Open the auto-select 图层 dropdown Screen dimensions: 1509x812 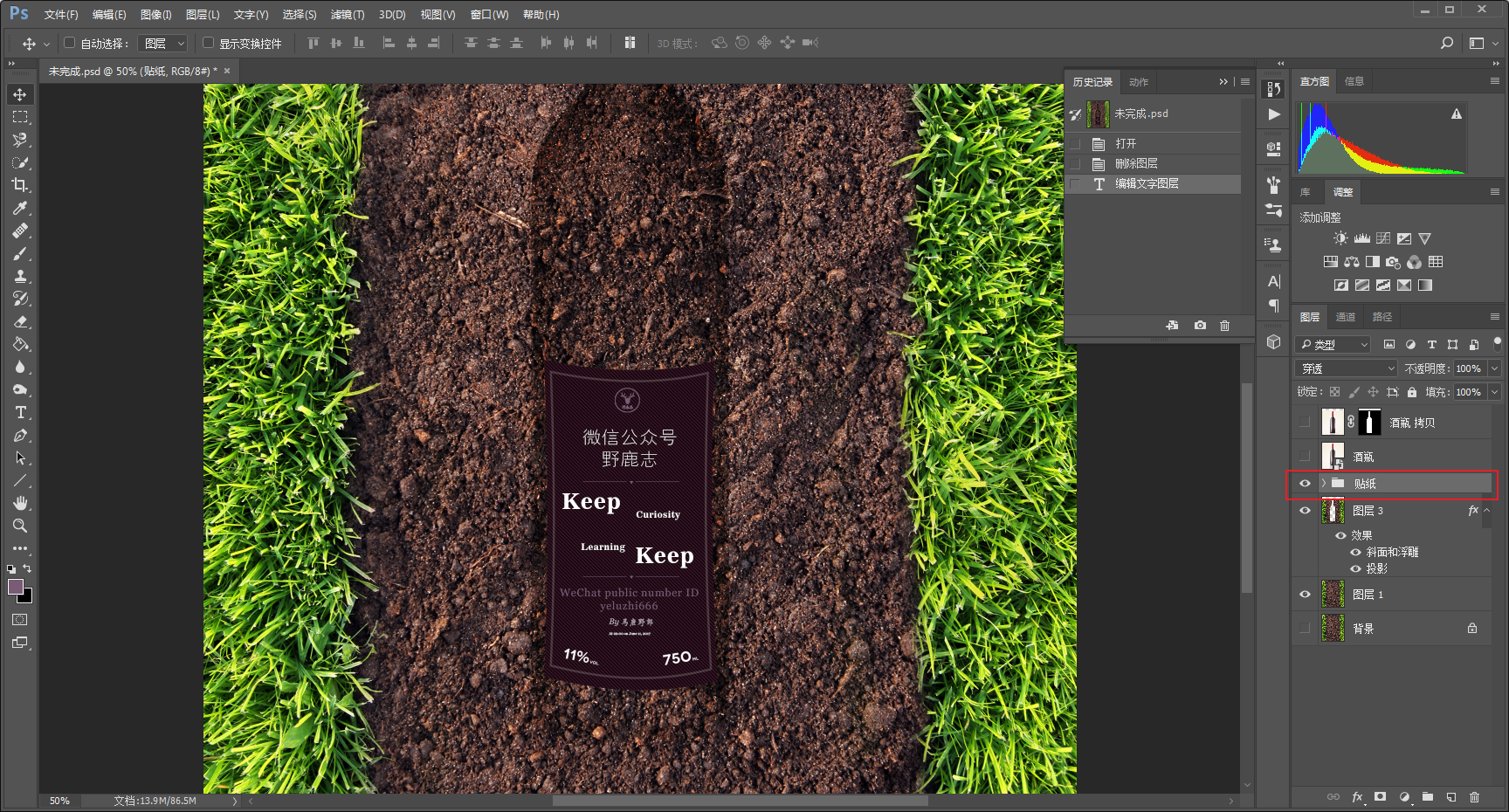(x=162, y=43)
